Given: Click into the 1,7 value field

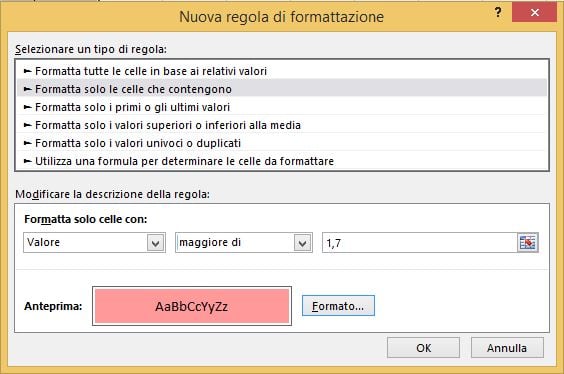Looking at the screenshot, I should (420, 243).
